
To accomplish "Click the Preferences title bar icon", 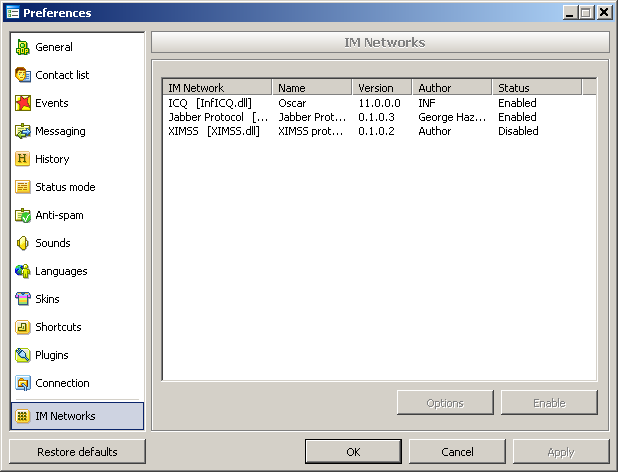I will [13, 13].
